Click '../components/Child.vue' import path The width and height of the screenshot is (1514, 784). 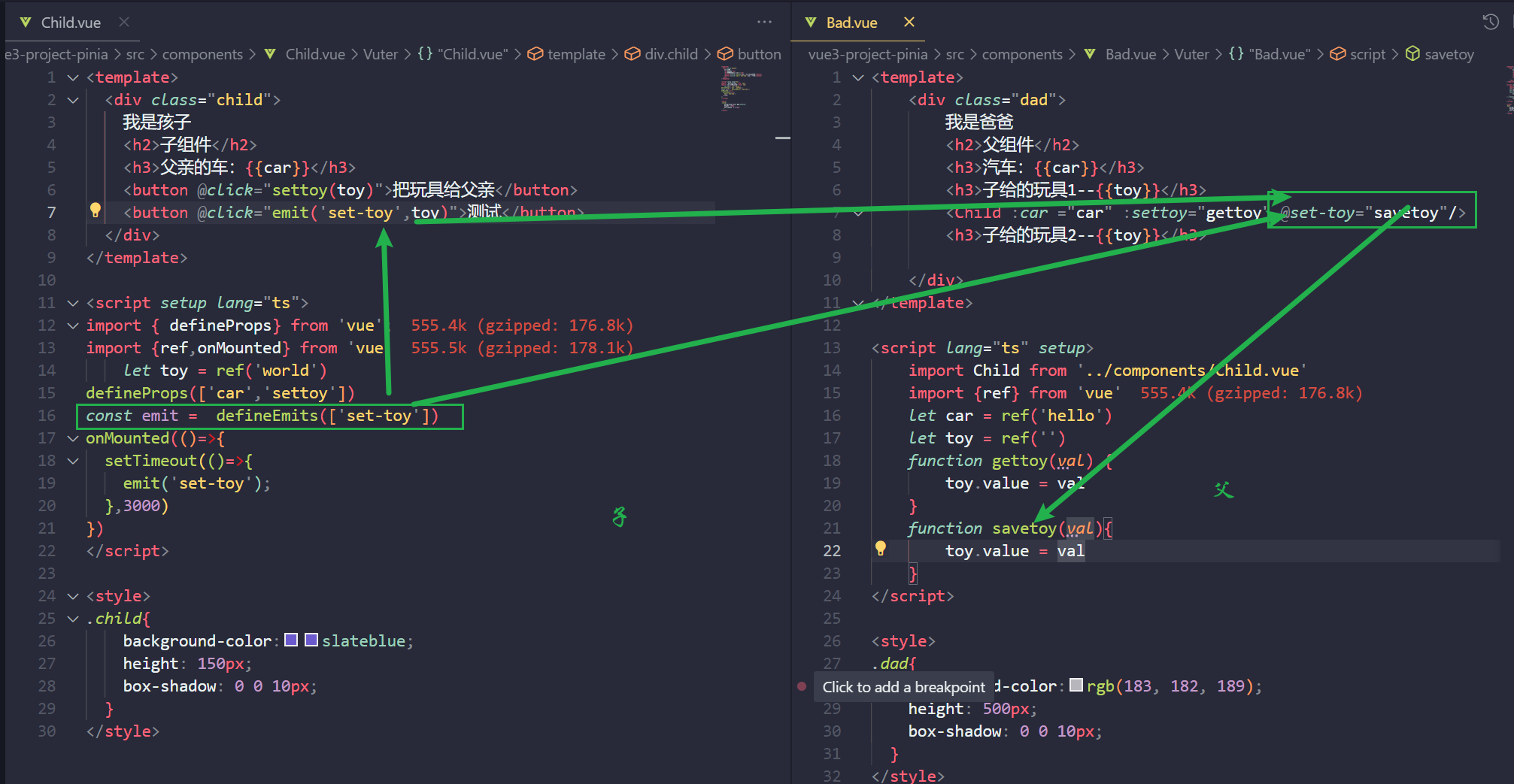coord(1192,371)
